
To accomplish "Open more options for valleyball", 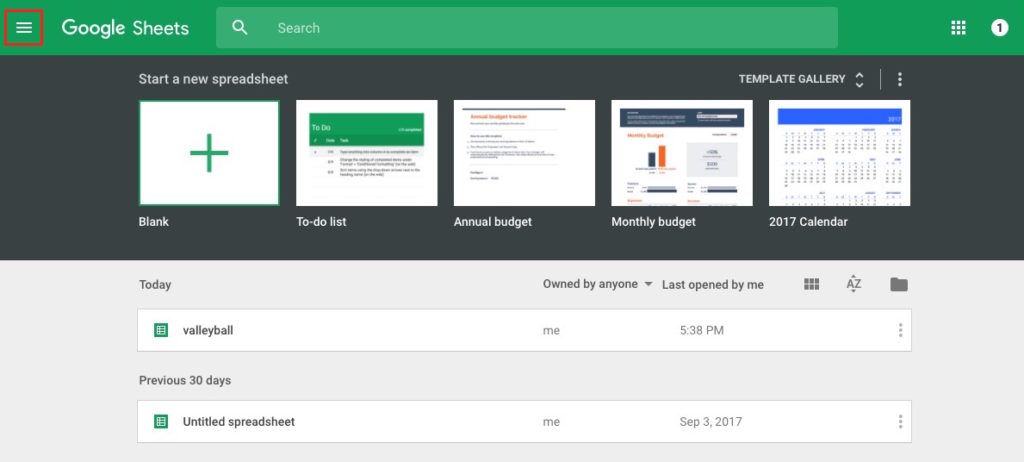I will click(x=900, y=330).
